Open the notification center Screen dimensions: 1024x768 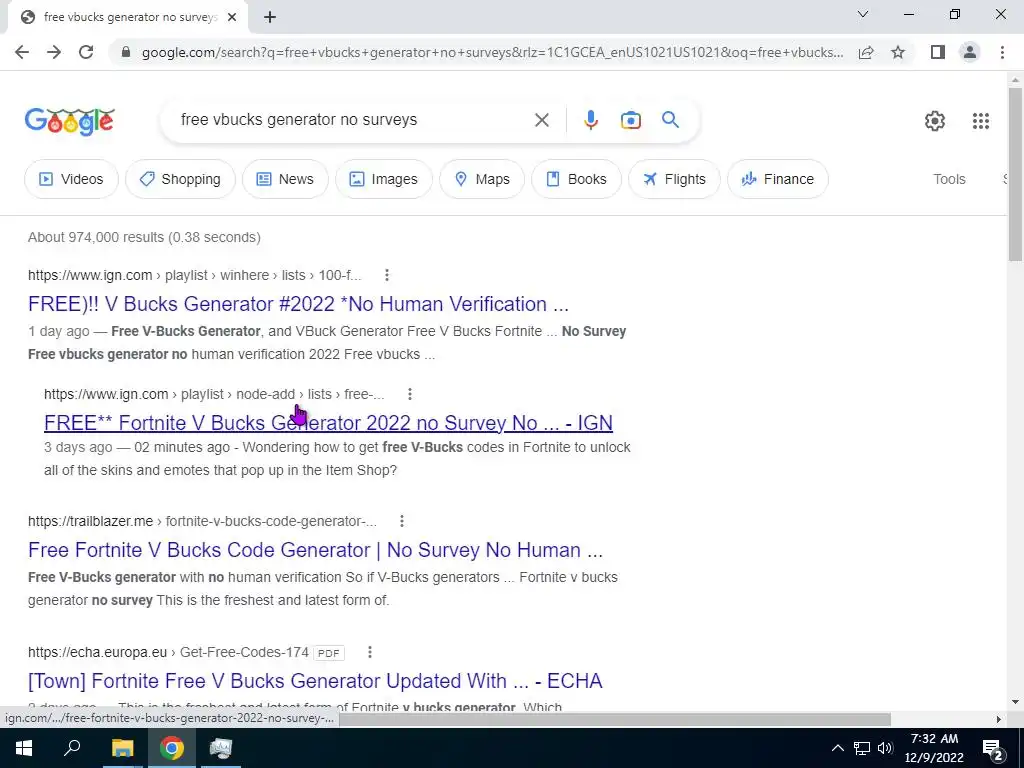[993, 748]
